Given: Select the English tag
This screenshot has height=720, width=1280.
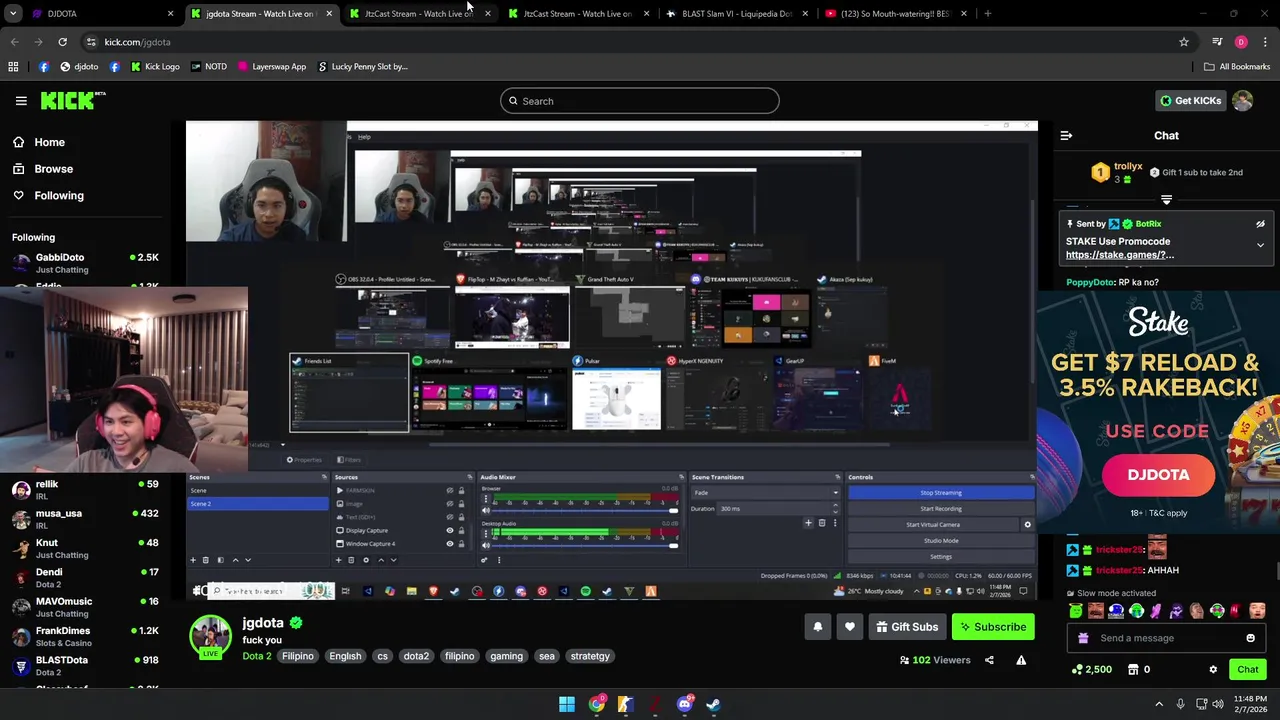Looking at the screenshot, I should [x=345, y=656].
